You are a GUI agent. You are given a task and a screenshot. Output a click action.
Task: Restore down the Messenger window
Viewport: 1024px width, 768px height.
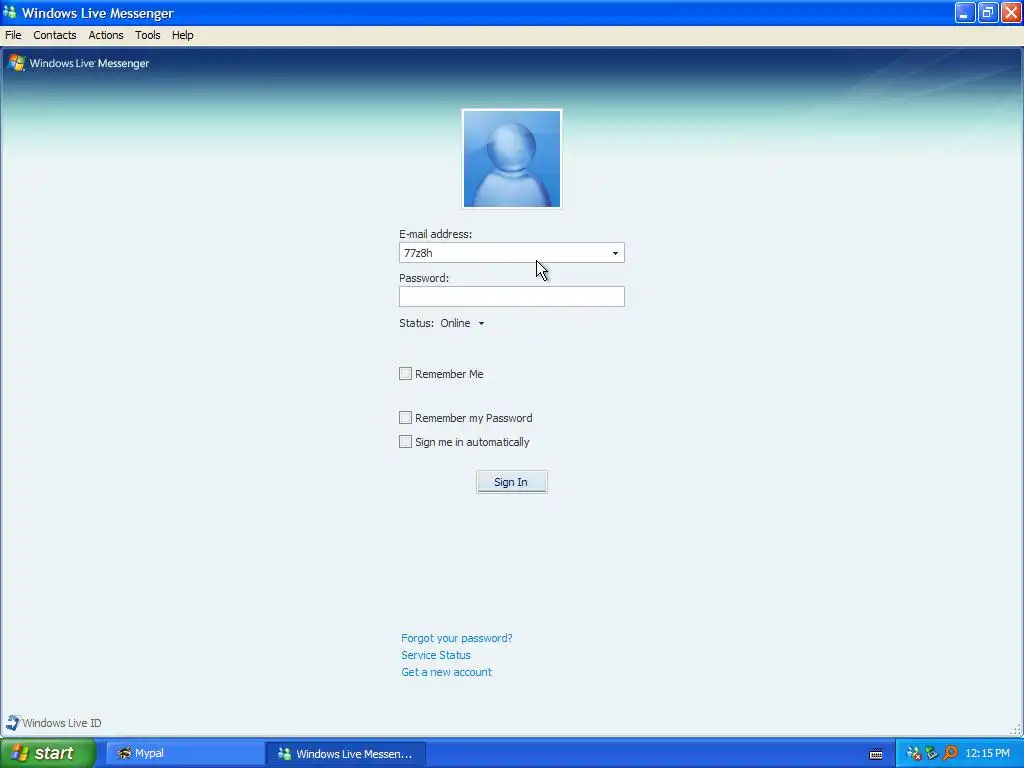click(x=987, y=12)
